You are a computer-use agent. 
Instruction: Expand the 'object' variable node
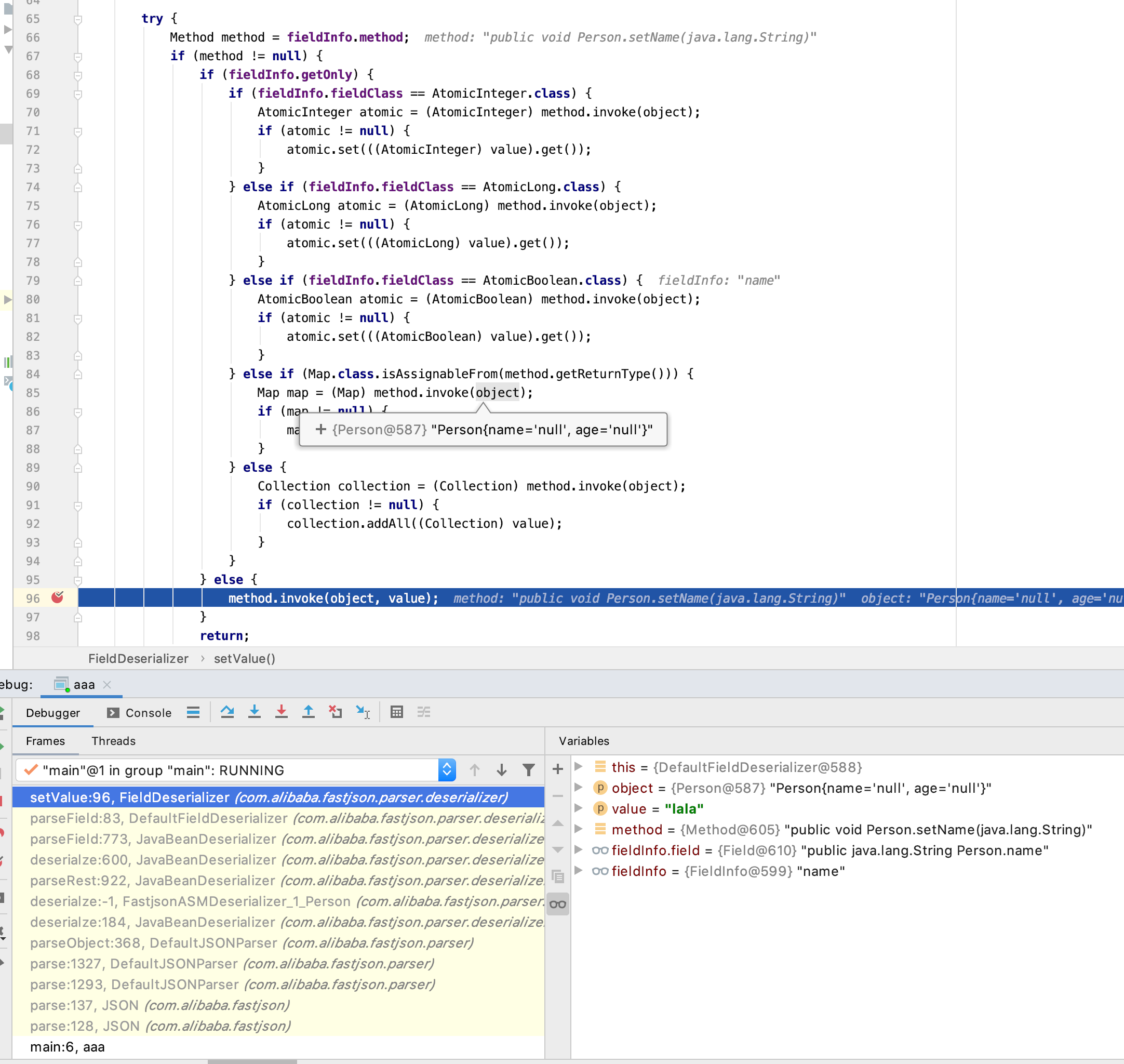click(579, 787)
